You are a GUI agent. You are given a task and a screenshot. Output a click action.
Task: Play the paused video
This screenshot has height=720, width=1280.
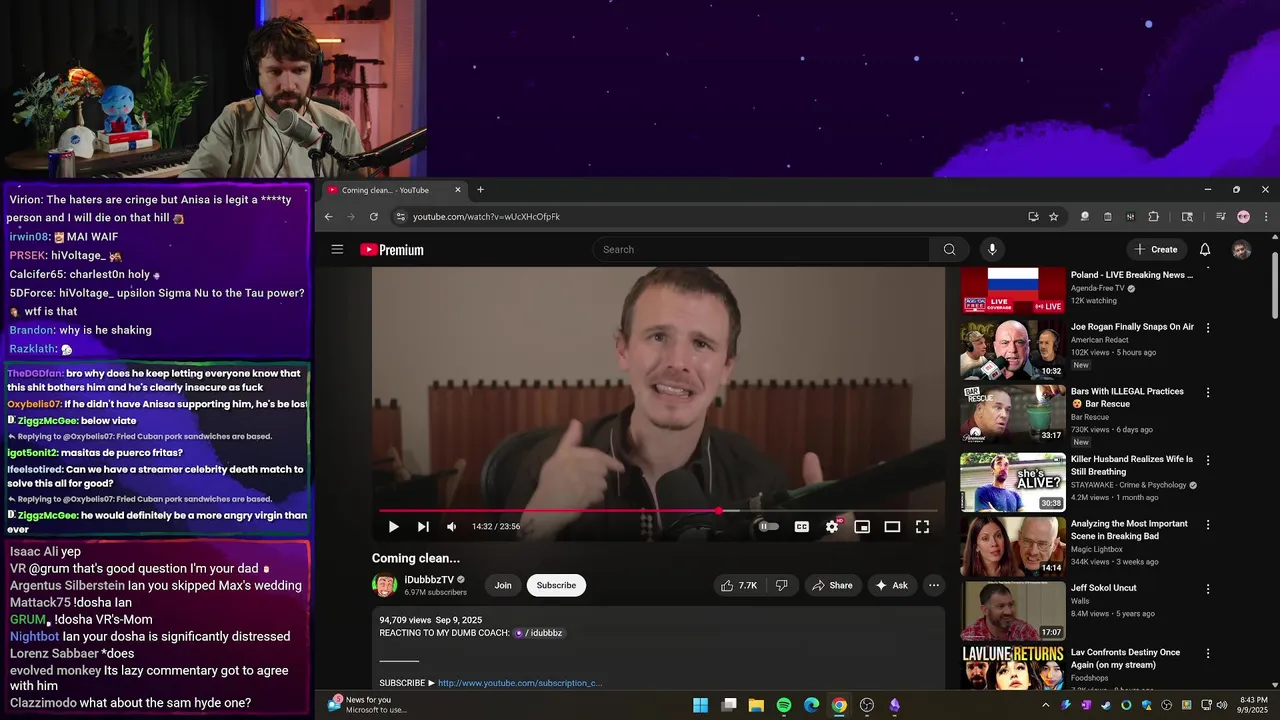point(393,526)
